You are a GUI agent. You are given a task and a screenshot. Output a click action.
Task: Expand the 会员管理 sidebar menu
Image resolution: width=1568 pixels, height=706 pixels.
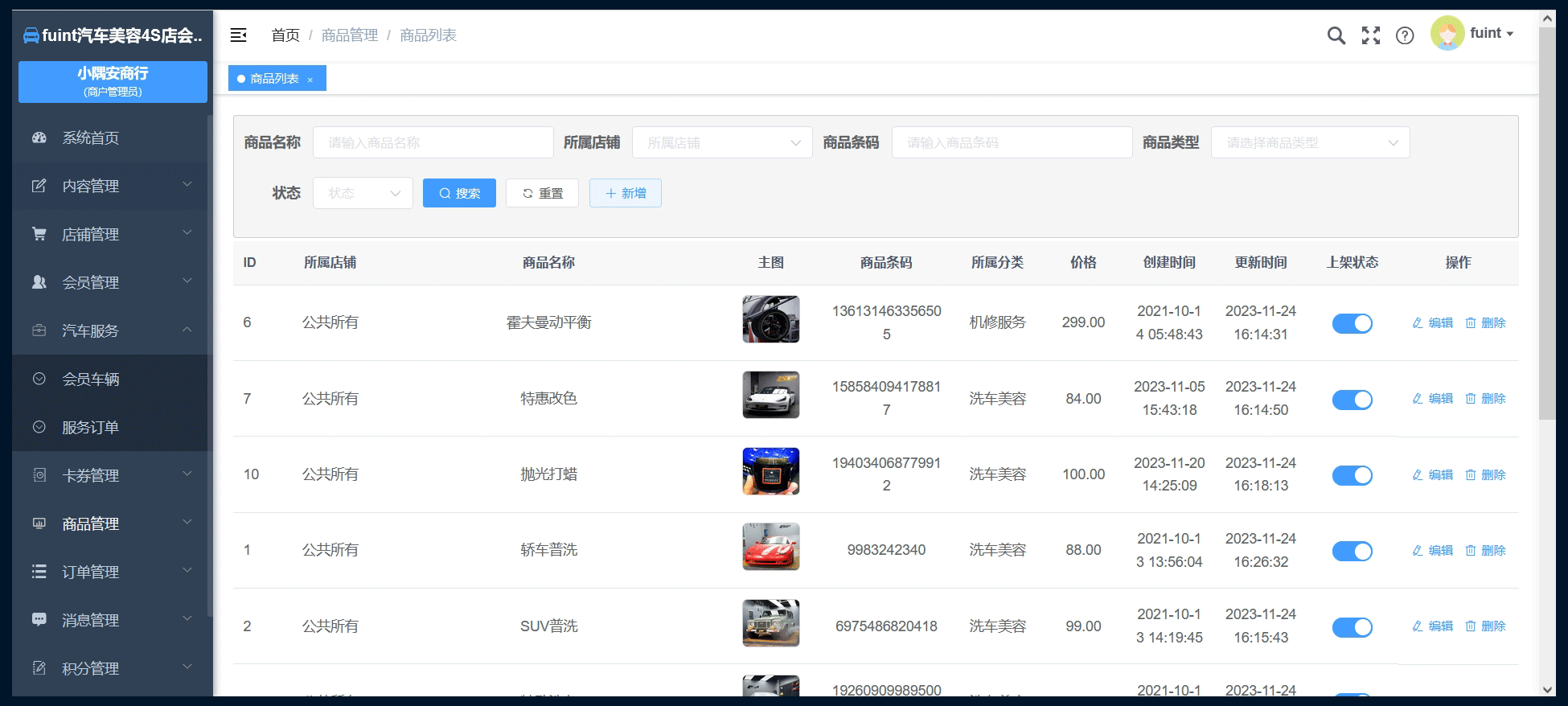point(111,282)
